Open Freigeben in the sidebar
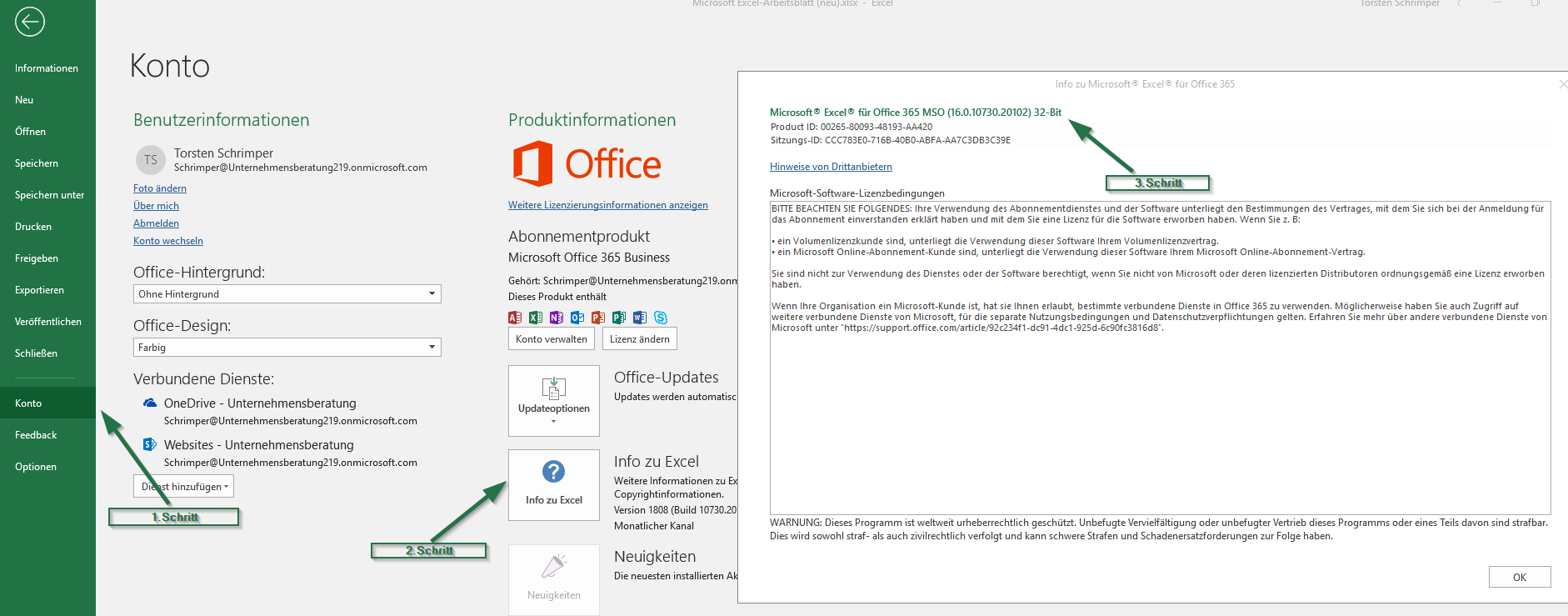The width and height of the screenshot is (1568, 616). (x=47, y=258)
